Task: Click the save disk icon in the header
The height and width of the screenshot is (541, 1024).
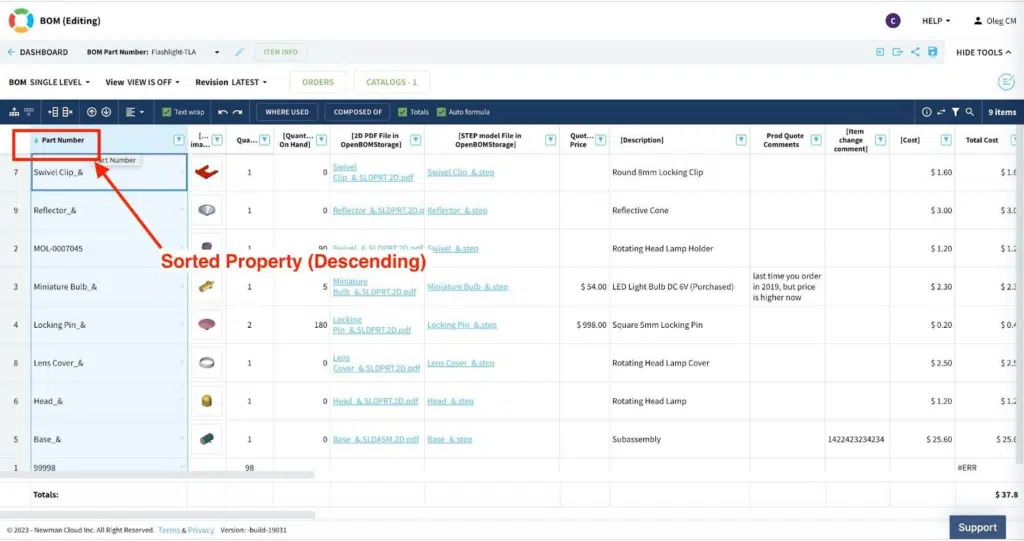Action: point(933,52)
